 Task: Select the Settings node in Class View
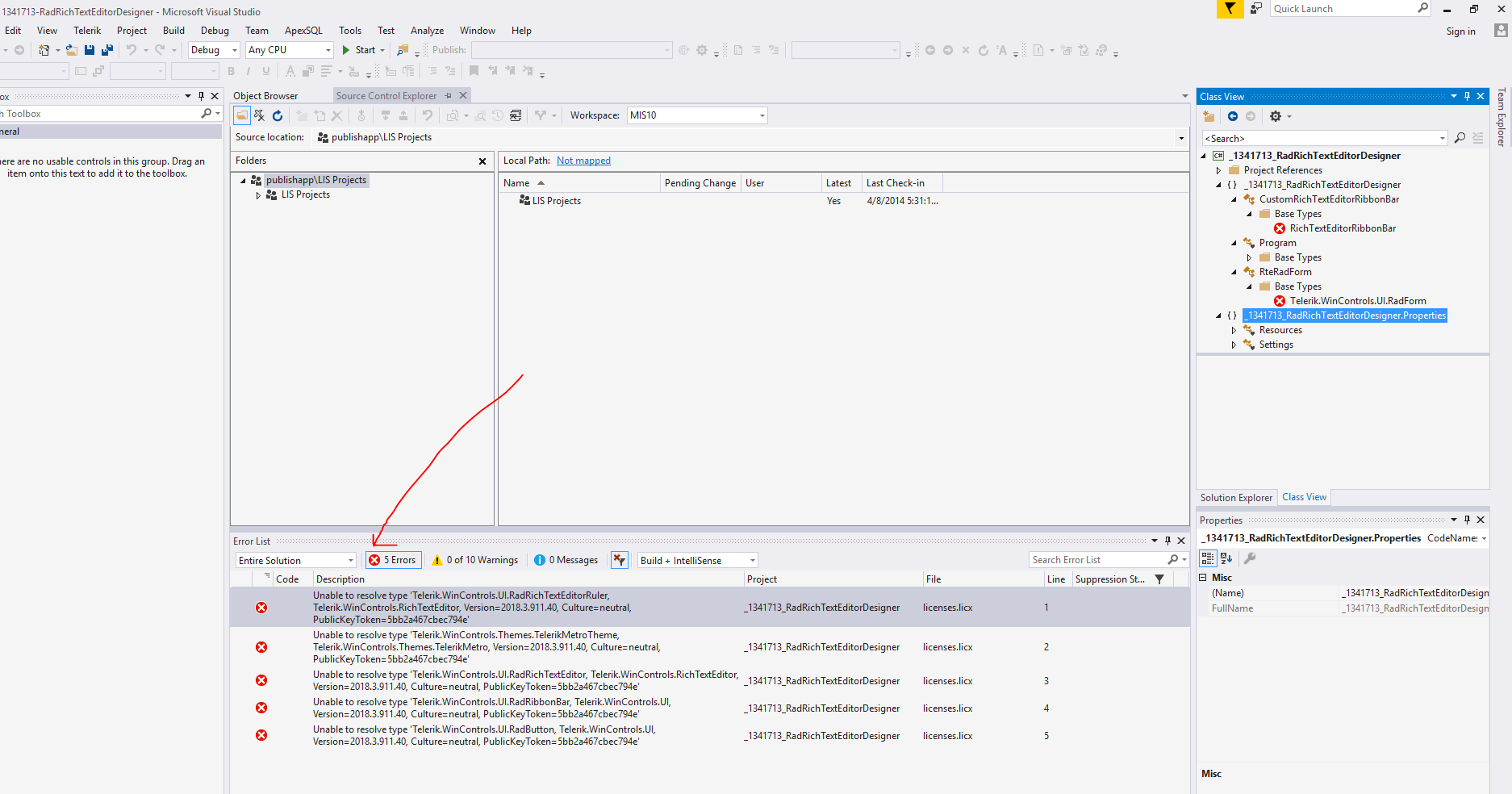1276,345
